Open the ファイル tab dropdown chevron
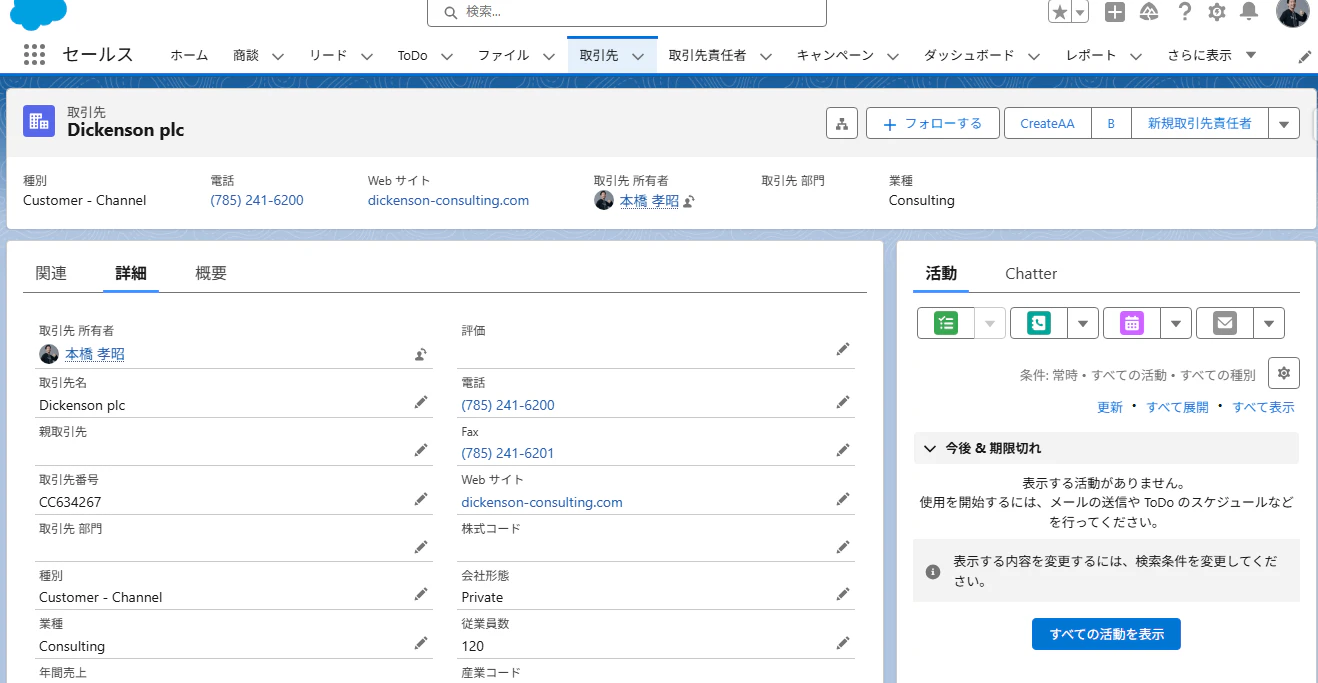1318x683 pixels. (x=549, y=56)
